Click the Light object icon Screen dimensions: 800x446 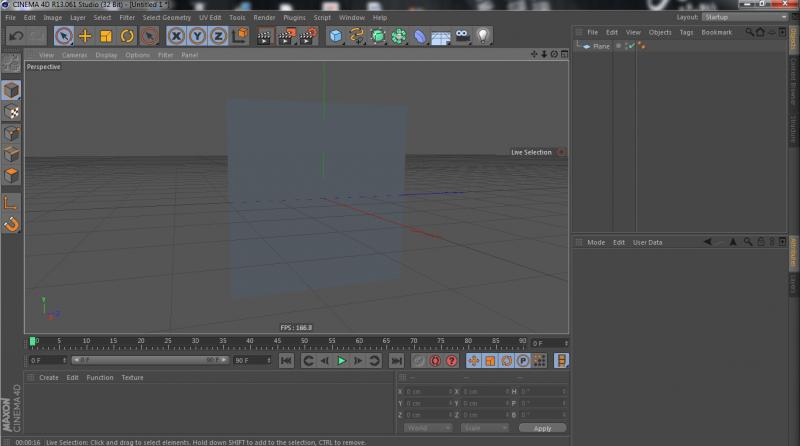[483, 36]
